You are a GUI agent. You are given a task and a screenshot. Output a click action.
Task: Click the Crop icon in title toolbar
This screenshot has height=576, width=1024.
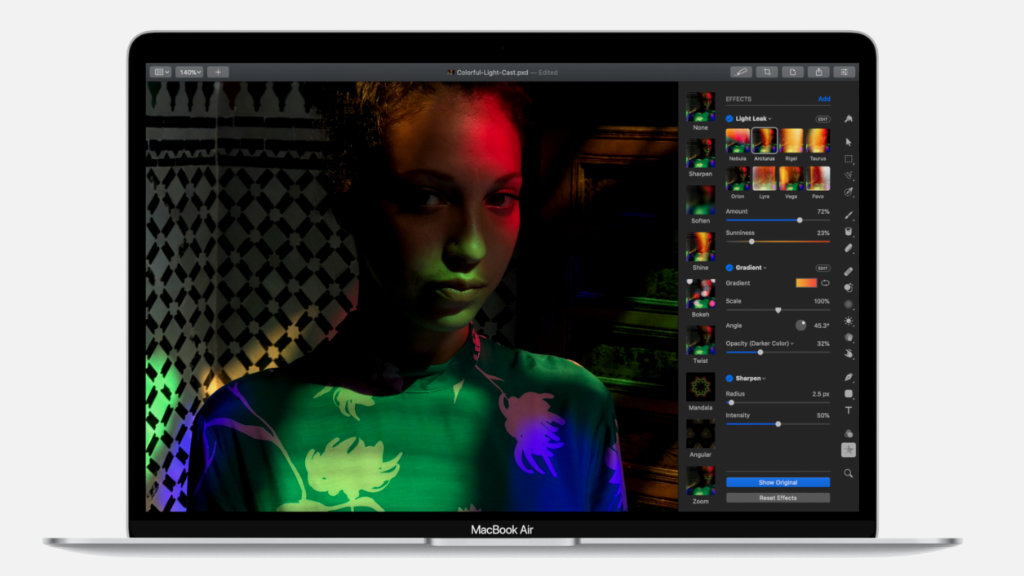pyautogui.click(x=767, y=72)
